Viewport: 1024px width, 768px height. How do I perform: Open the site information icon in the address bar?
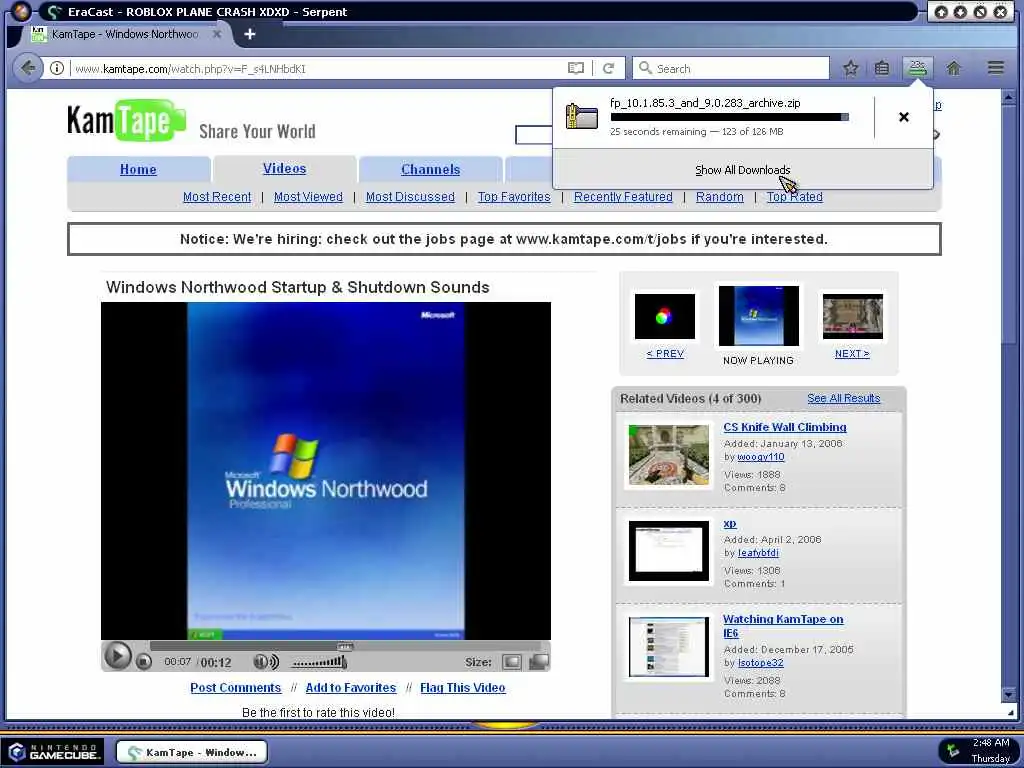(57, 68)
